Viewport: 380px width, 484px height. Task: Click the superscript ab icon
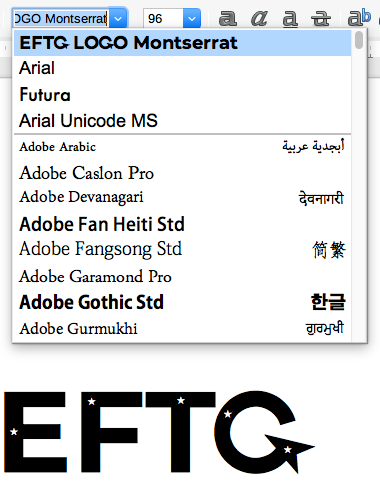pos(359,18)
